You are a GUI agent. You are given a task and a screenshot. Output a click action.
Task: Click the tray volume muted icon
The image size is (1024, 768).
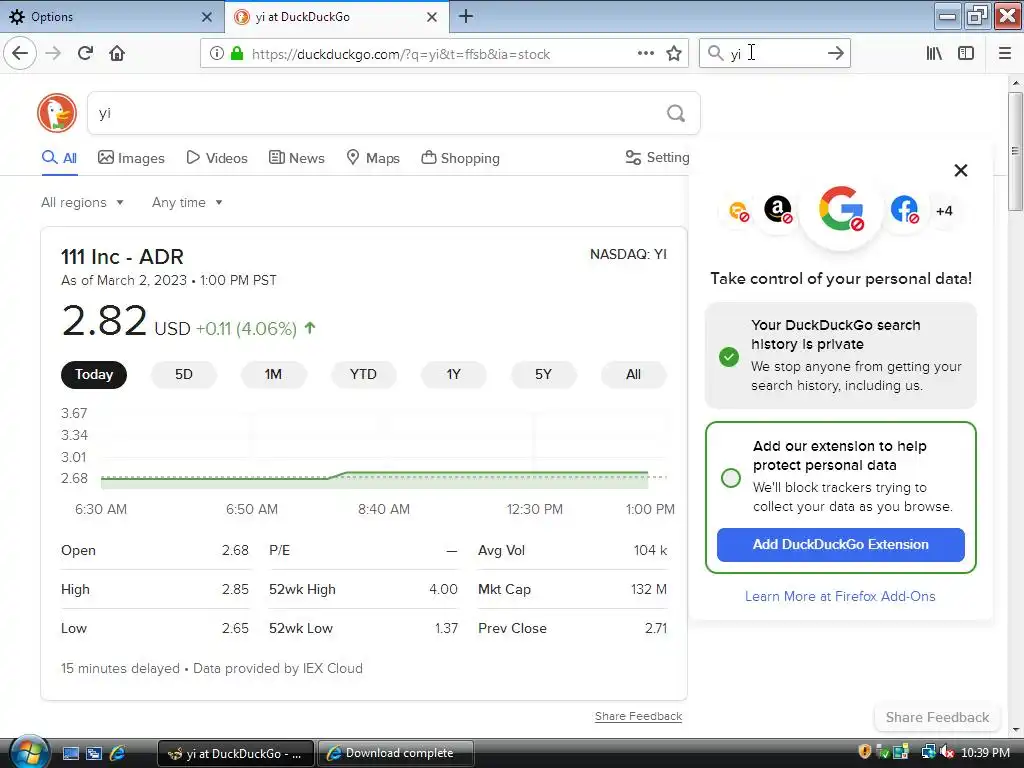(946, 752)
